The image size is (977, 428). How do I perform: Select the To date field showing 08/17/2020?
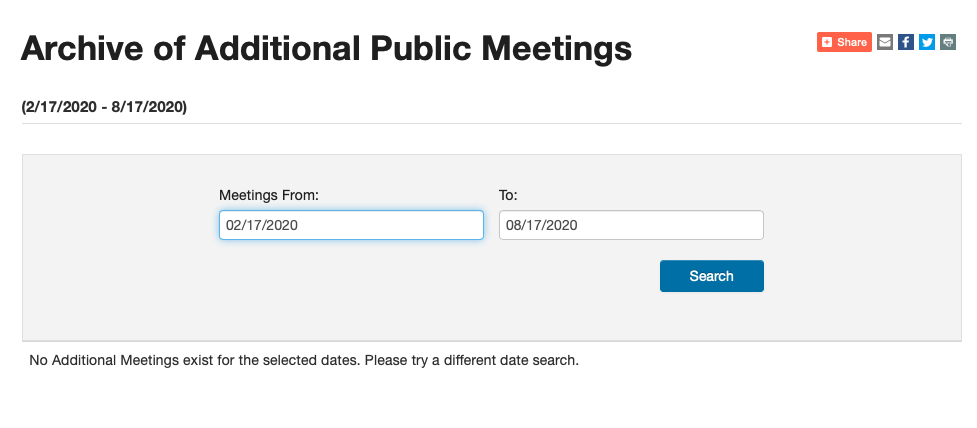tap(631, 225)
